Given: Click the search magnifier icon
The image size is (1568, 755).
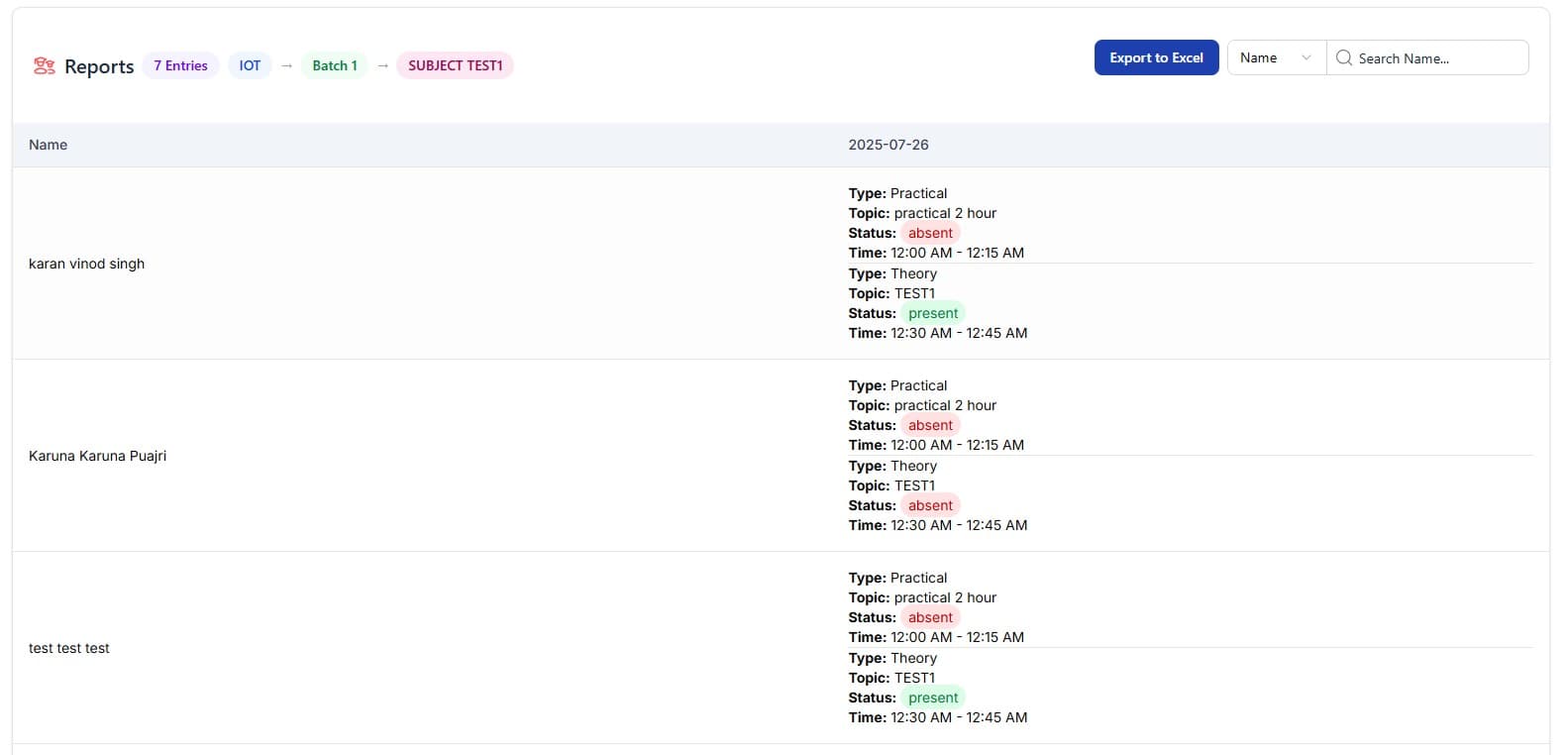Looking at the screenshot, I should (x=1344, y=58).
